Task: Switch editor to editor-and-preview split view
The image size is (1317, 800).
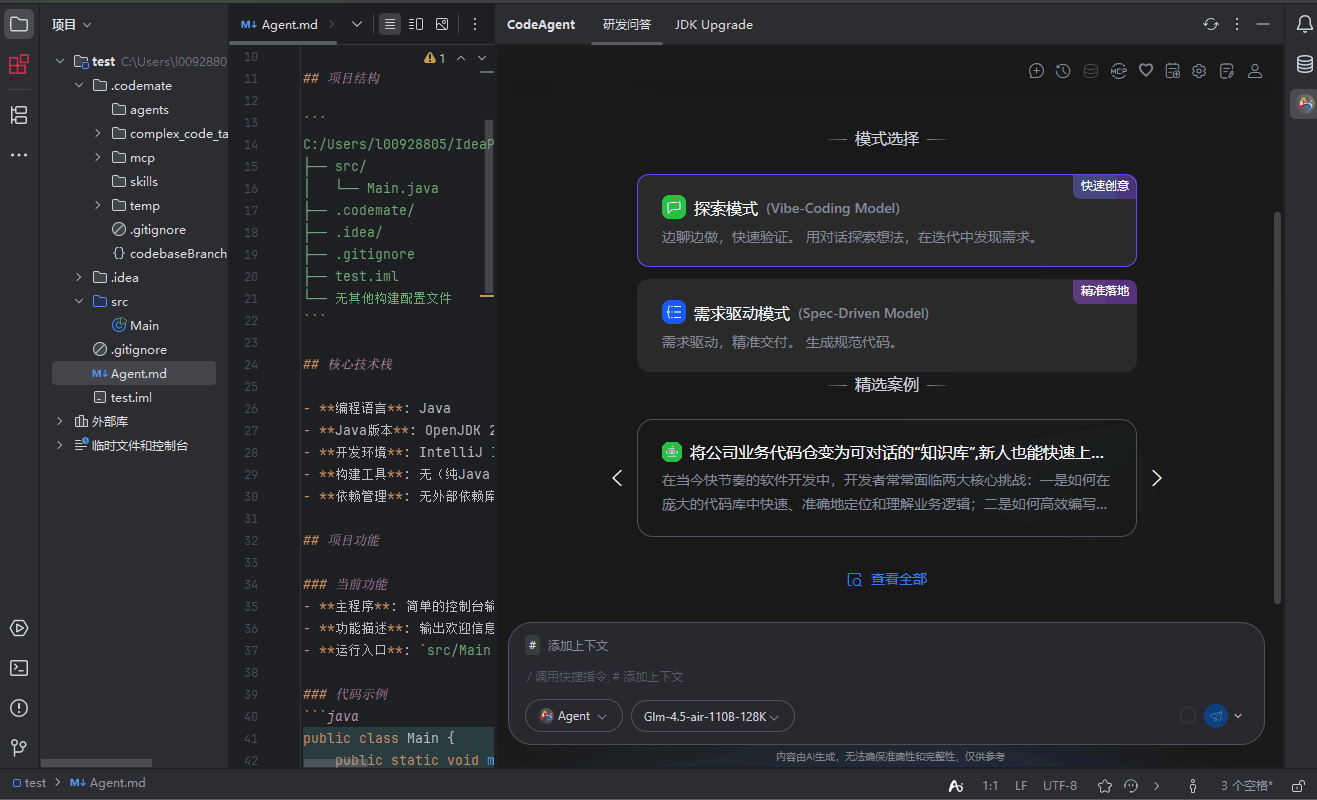Action: tap(416, 24)
